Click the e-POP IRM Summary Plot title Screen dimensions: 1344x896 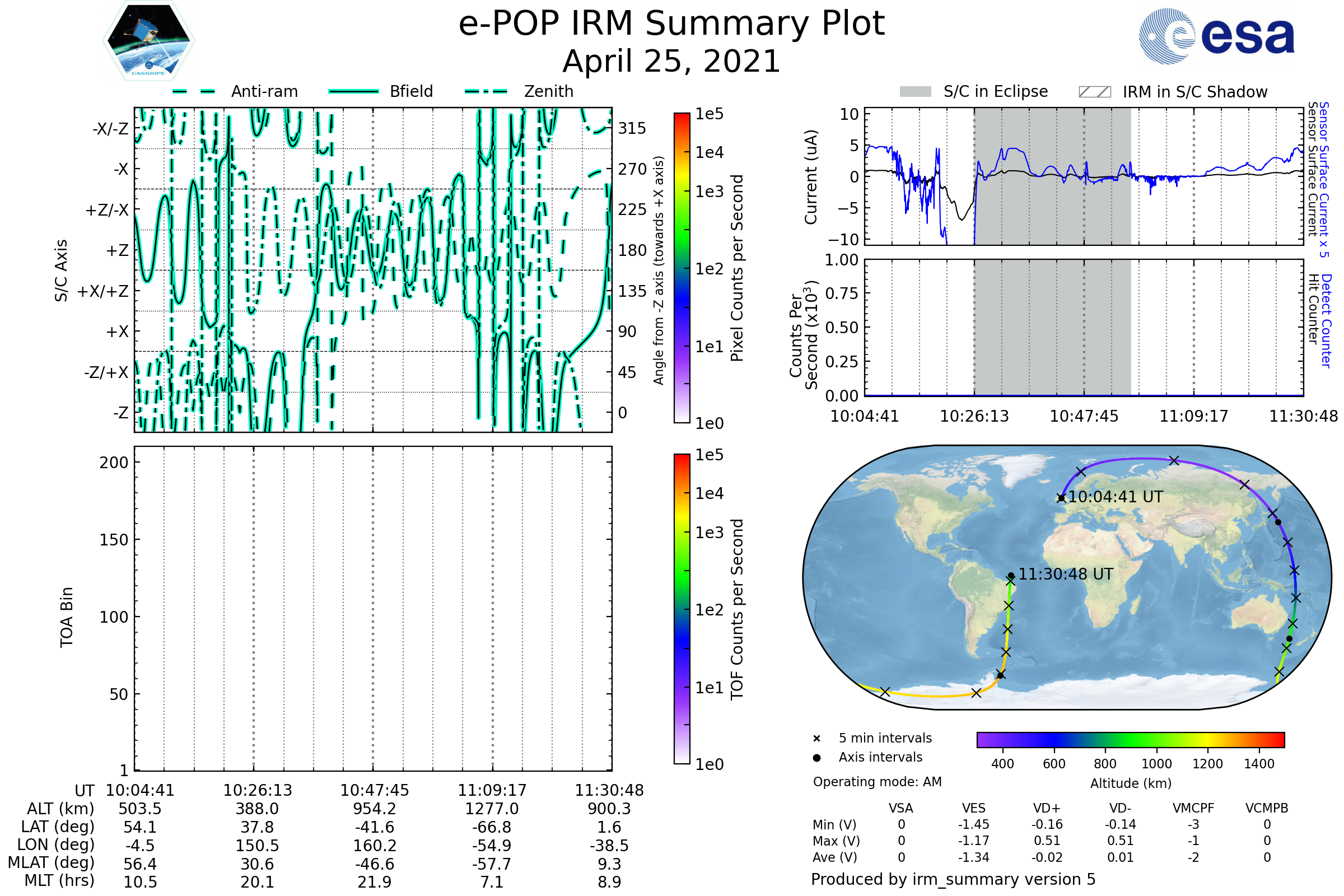pyautogui.click(x=671, y=24)
